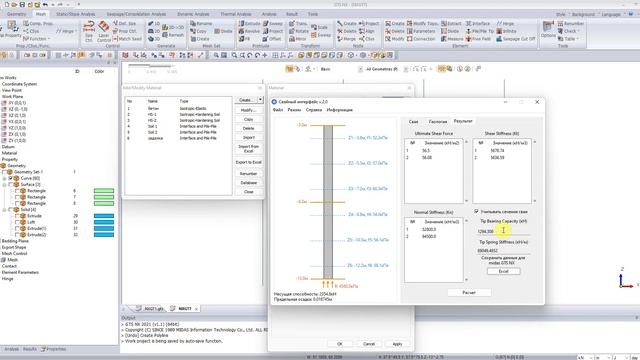
Task: Toggle the Surface [3] checkbox
Action: tap(11, 185)
